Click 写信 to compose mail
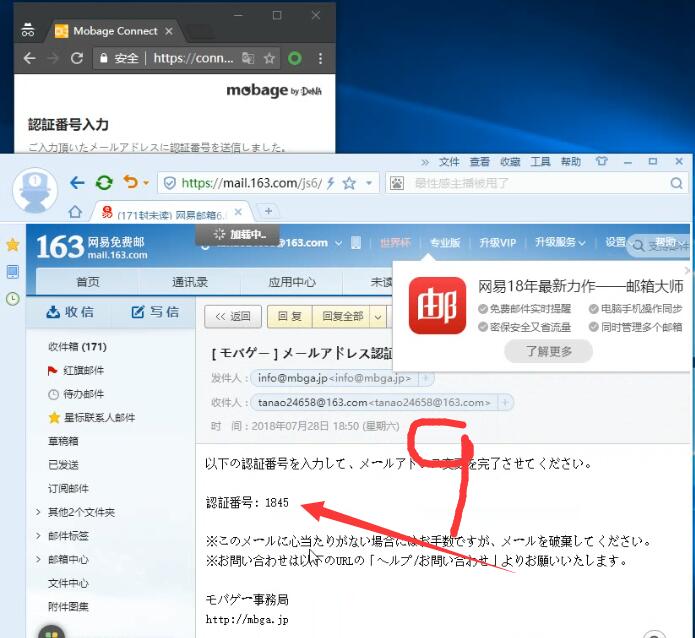The height and width of the screenshot is (638, 695). tap(155, 312)
